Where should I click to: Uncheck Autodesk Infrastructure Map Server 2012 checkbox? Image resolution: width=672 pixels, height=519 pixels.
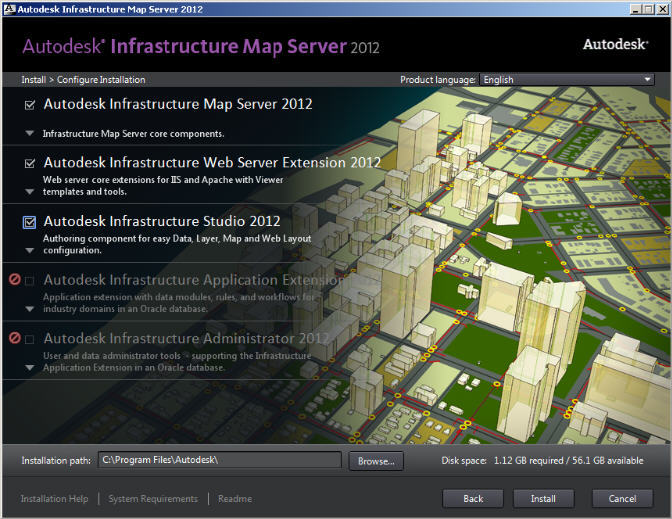30,105
